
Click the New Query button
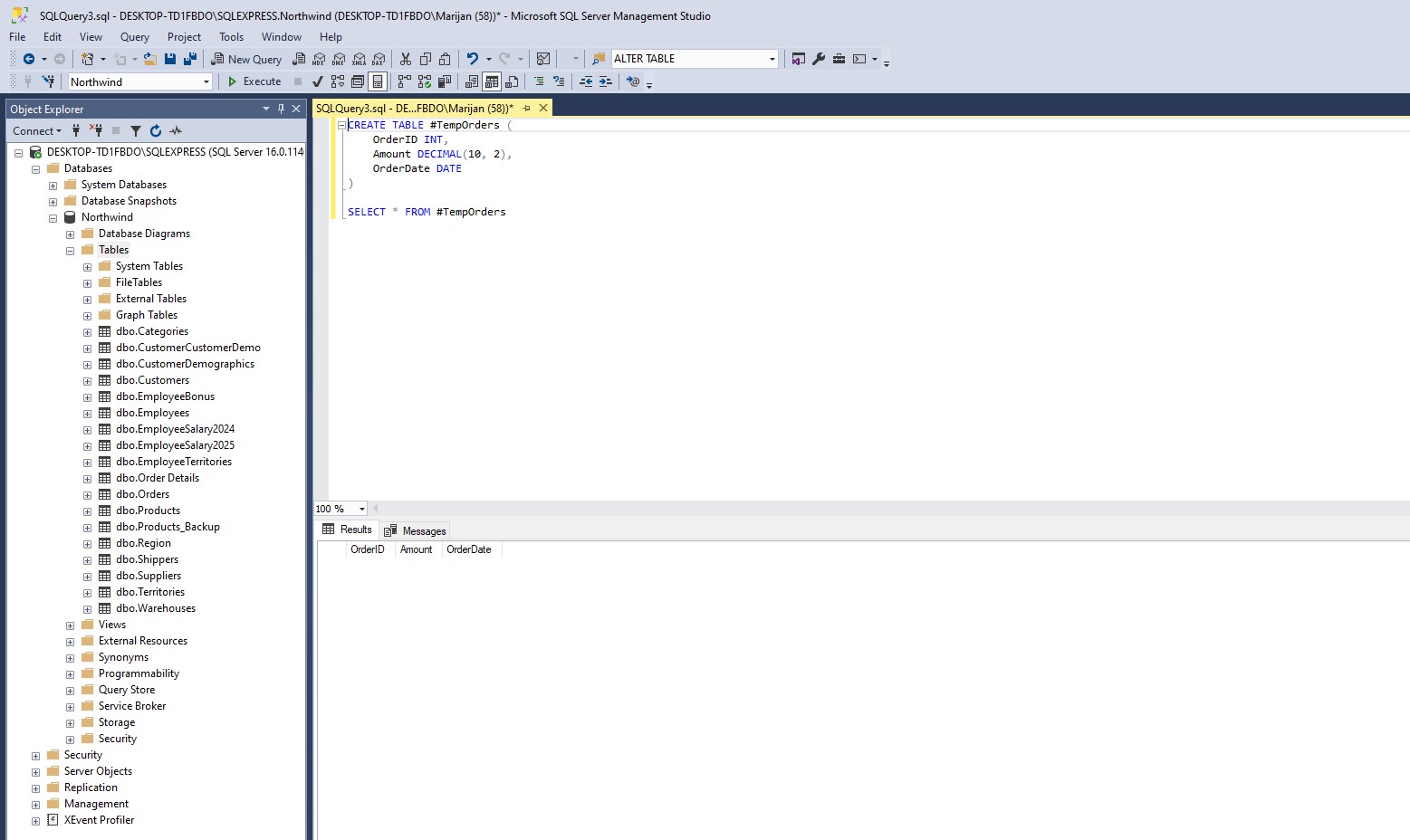[x=246, y=59]
